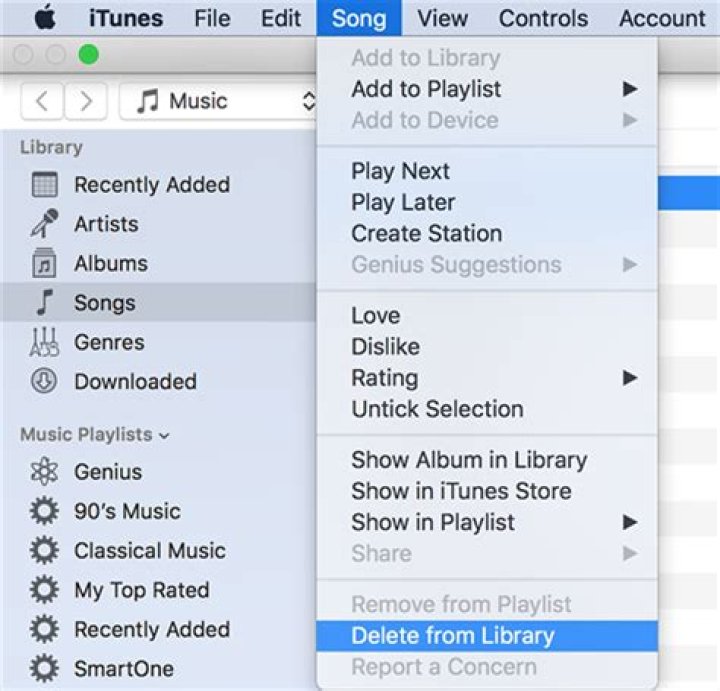Choose Show Album in Library
This screenshot has width=720, height=691.
(487, 460)
